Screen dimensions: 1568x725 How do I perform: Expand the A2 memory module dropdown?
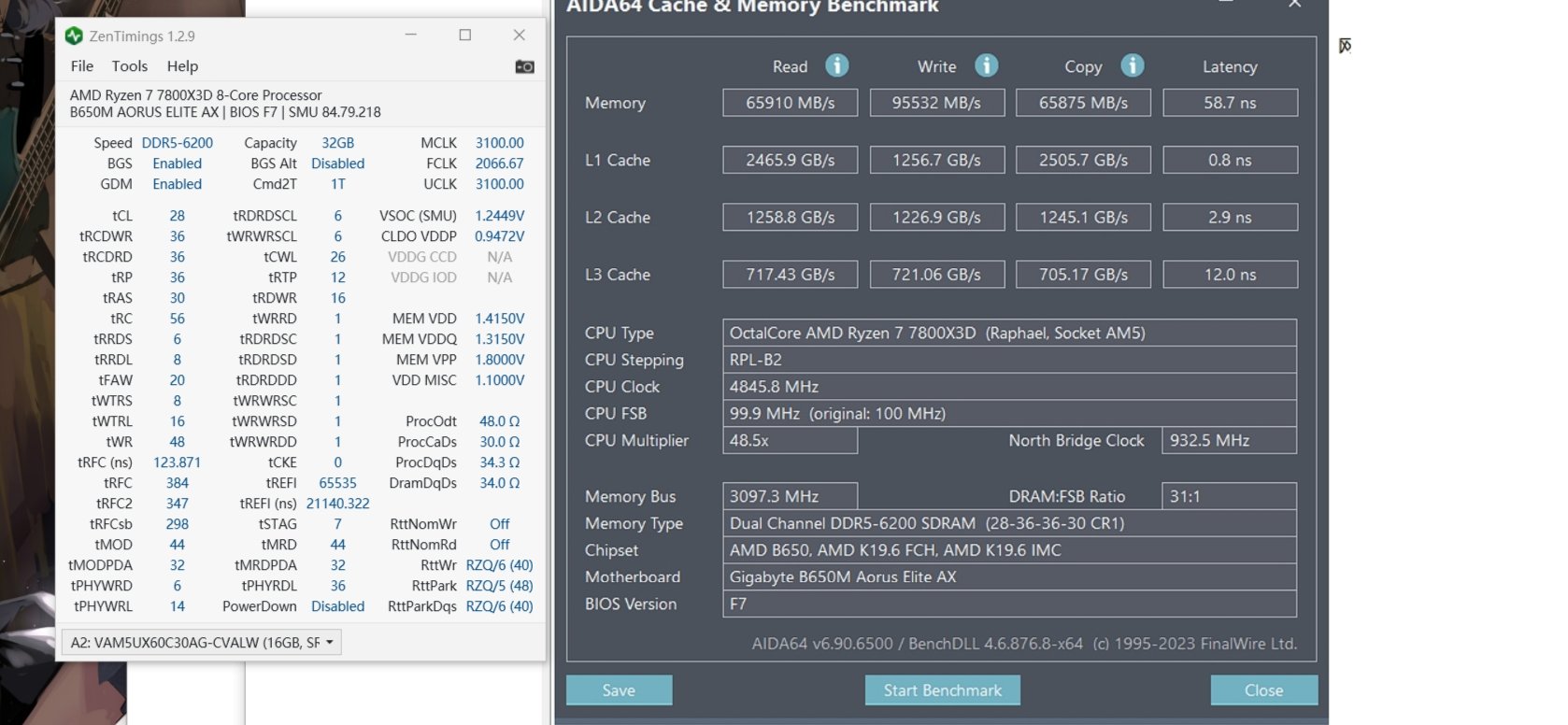pyautogui.click(x=202, y=643)
